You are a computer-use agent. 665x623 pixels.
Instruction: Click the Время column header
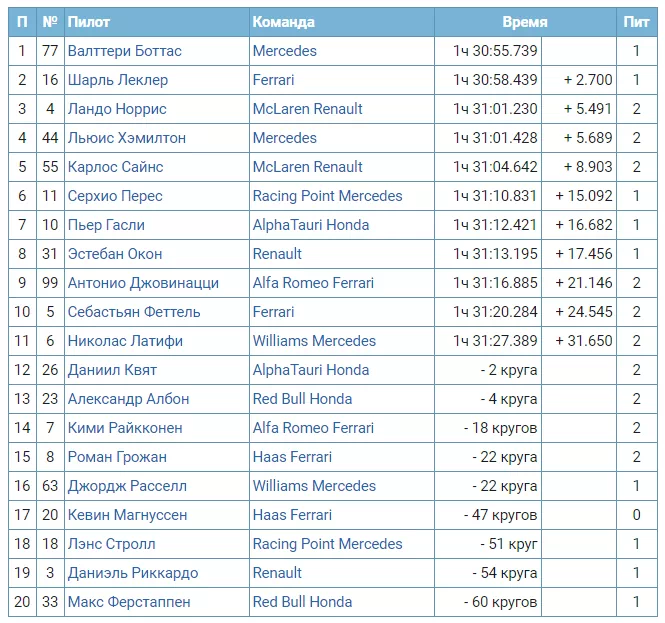525,22
